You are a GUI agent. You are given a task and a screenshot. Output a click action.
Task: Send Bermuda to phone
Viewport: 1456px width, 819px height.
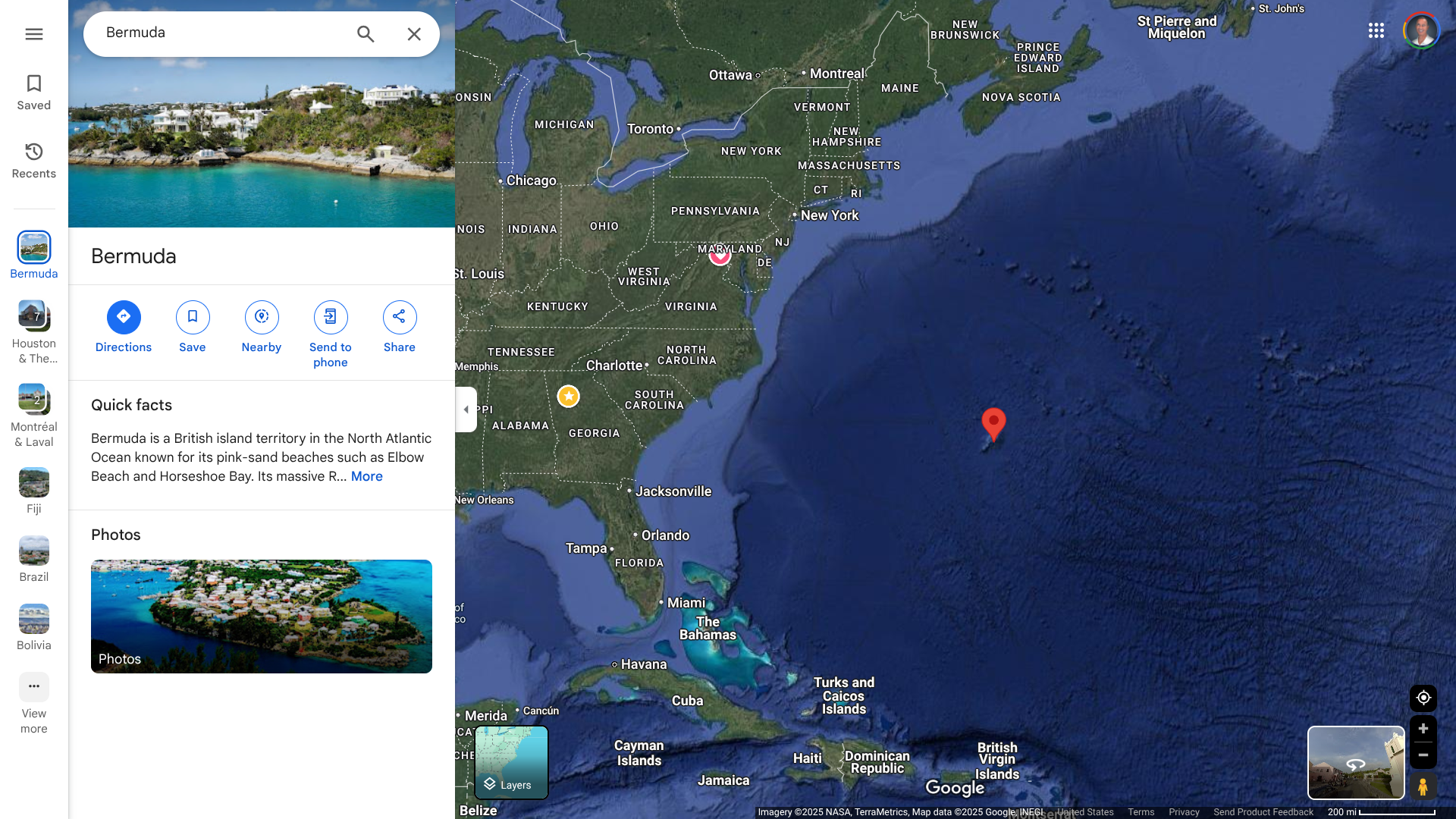pos(331,335)
